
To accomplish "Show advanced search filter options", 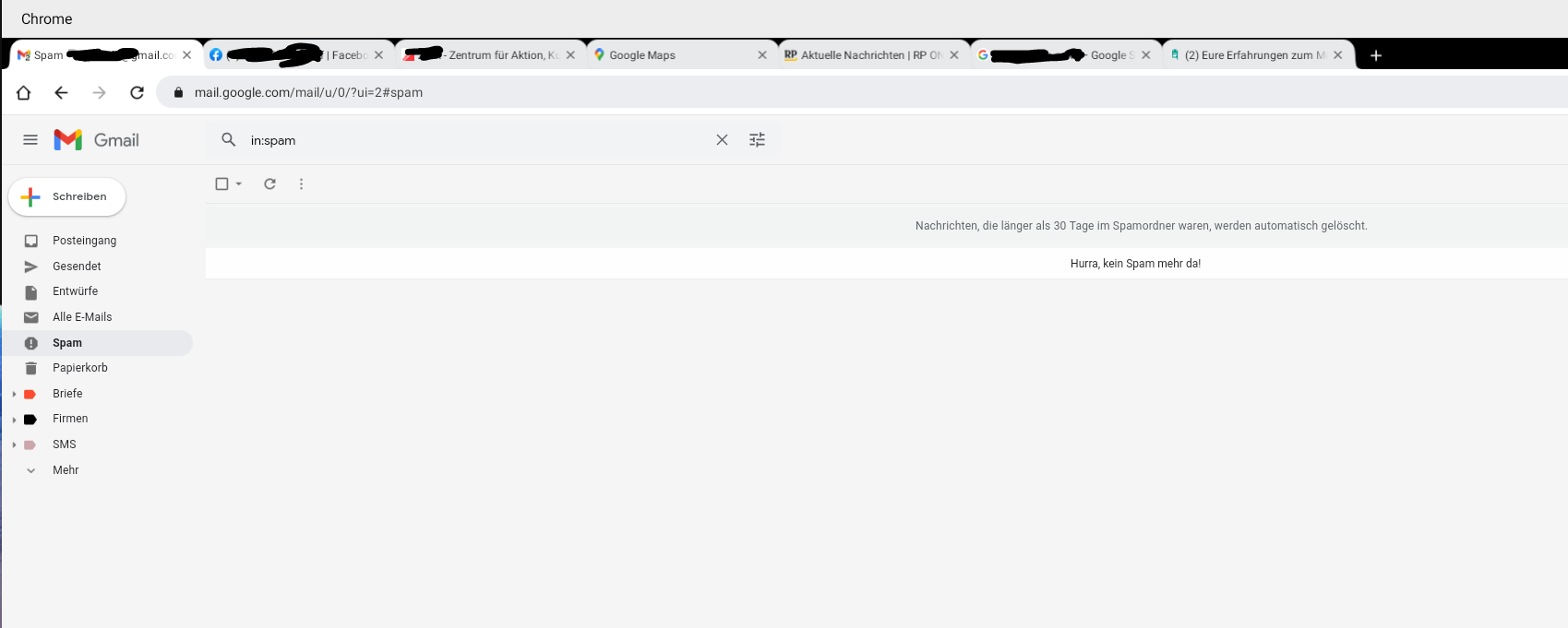I will pyautogui.click(x=757, y=140).
